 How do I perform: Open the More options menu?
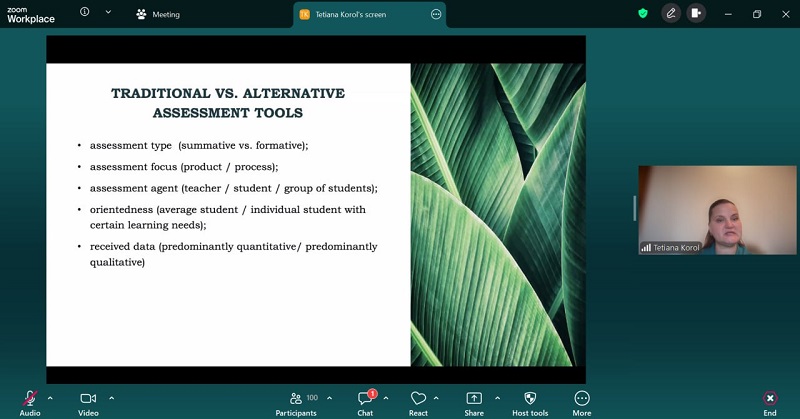click(x=582, y=399)
